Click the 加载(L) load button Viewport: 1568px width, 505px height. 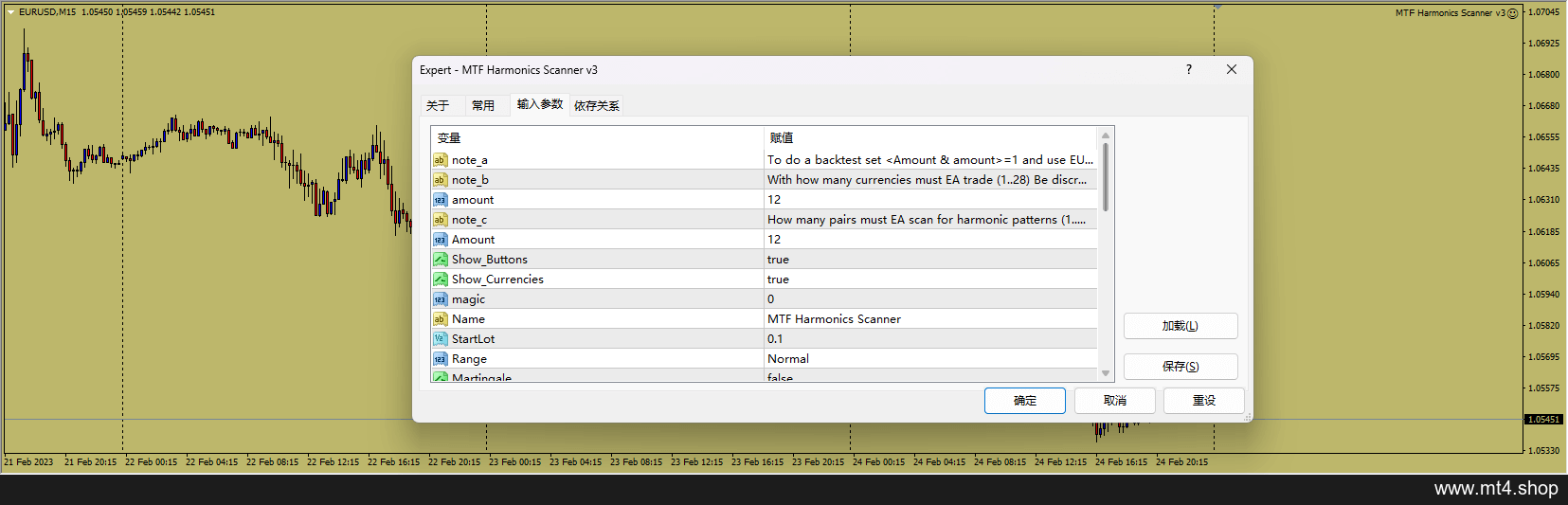1181,326
